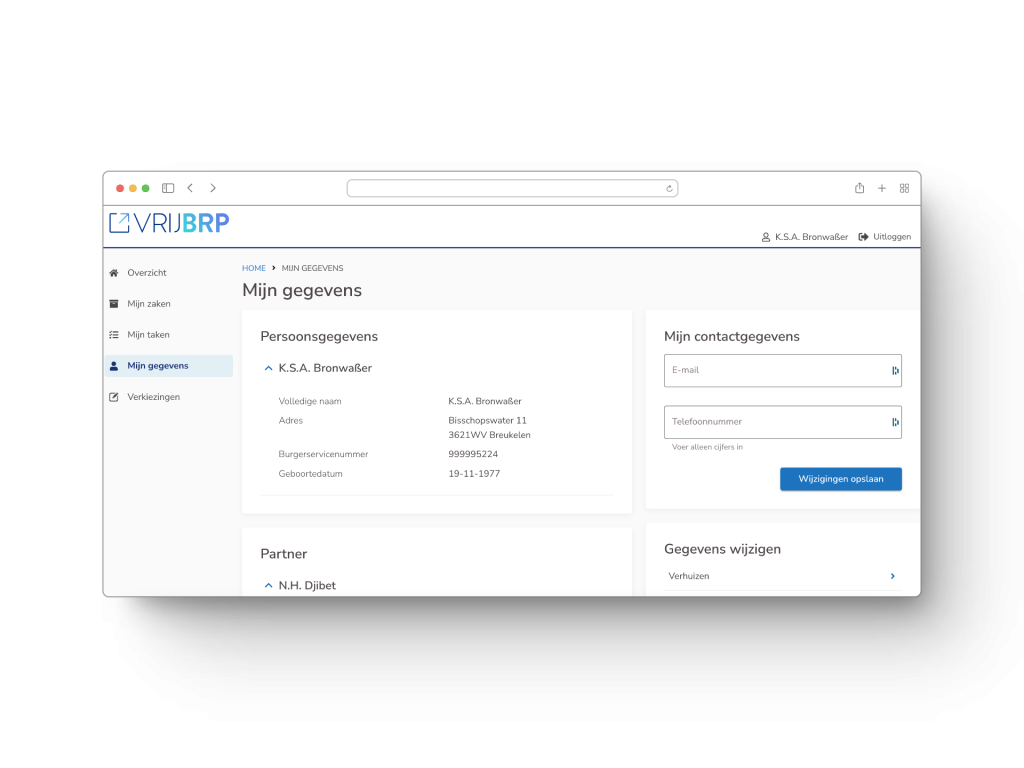Open the Verhuizen option arrow
1024x768 pixels.
892,576
